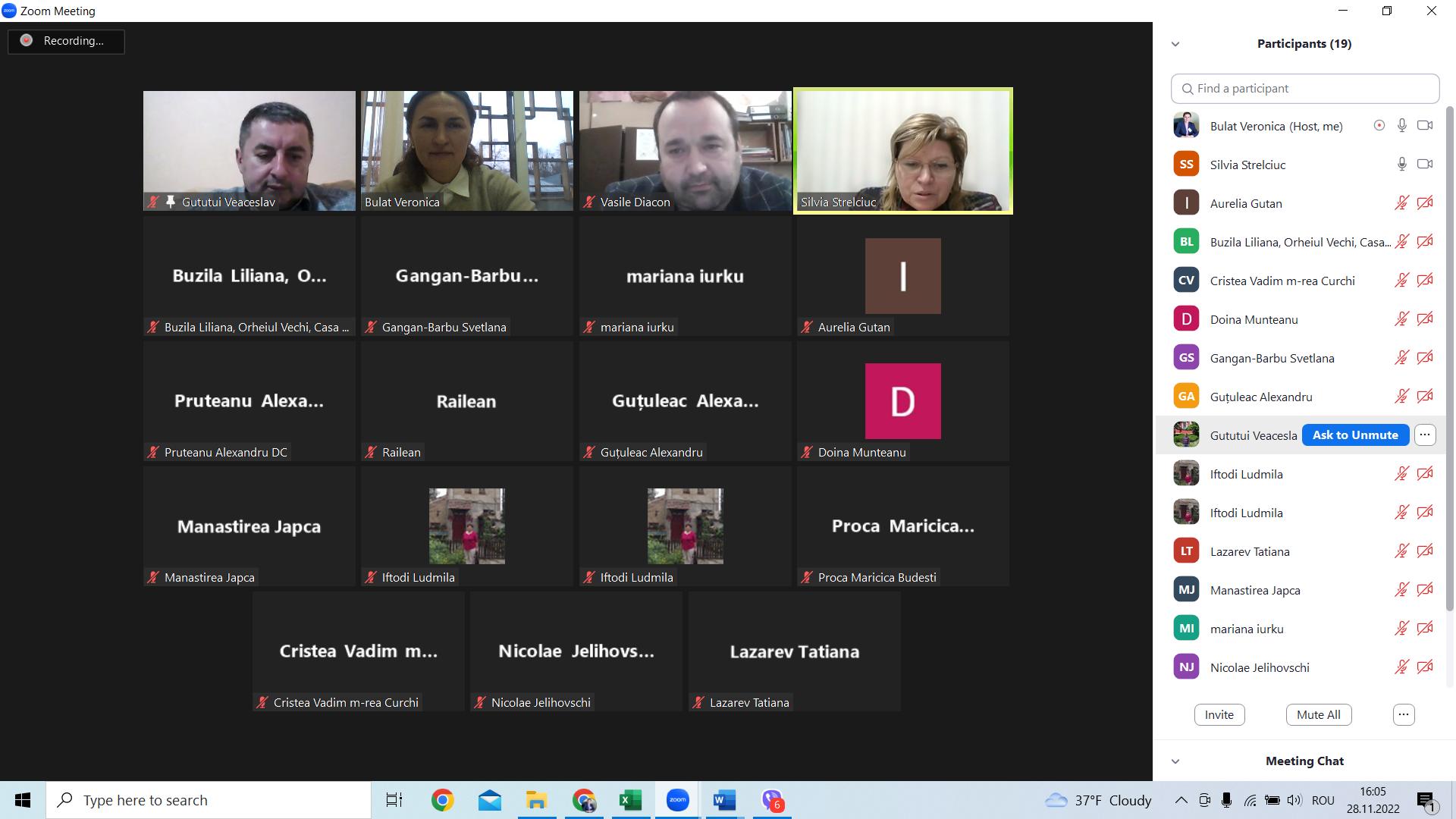Click the search magnifier in participant field
This screenshot has height=819, width=1456.
(1188, 89)
